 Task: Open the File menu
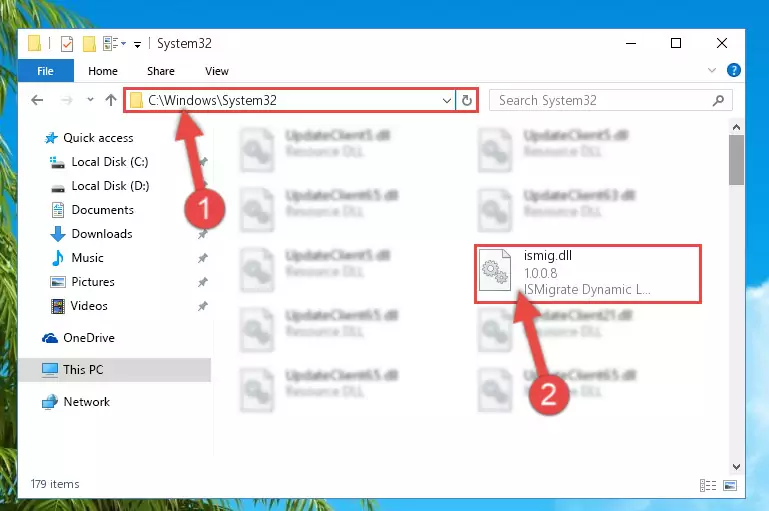46,71
